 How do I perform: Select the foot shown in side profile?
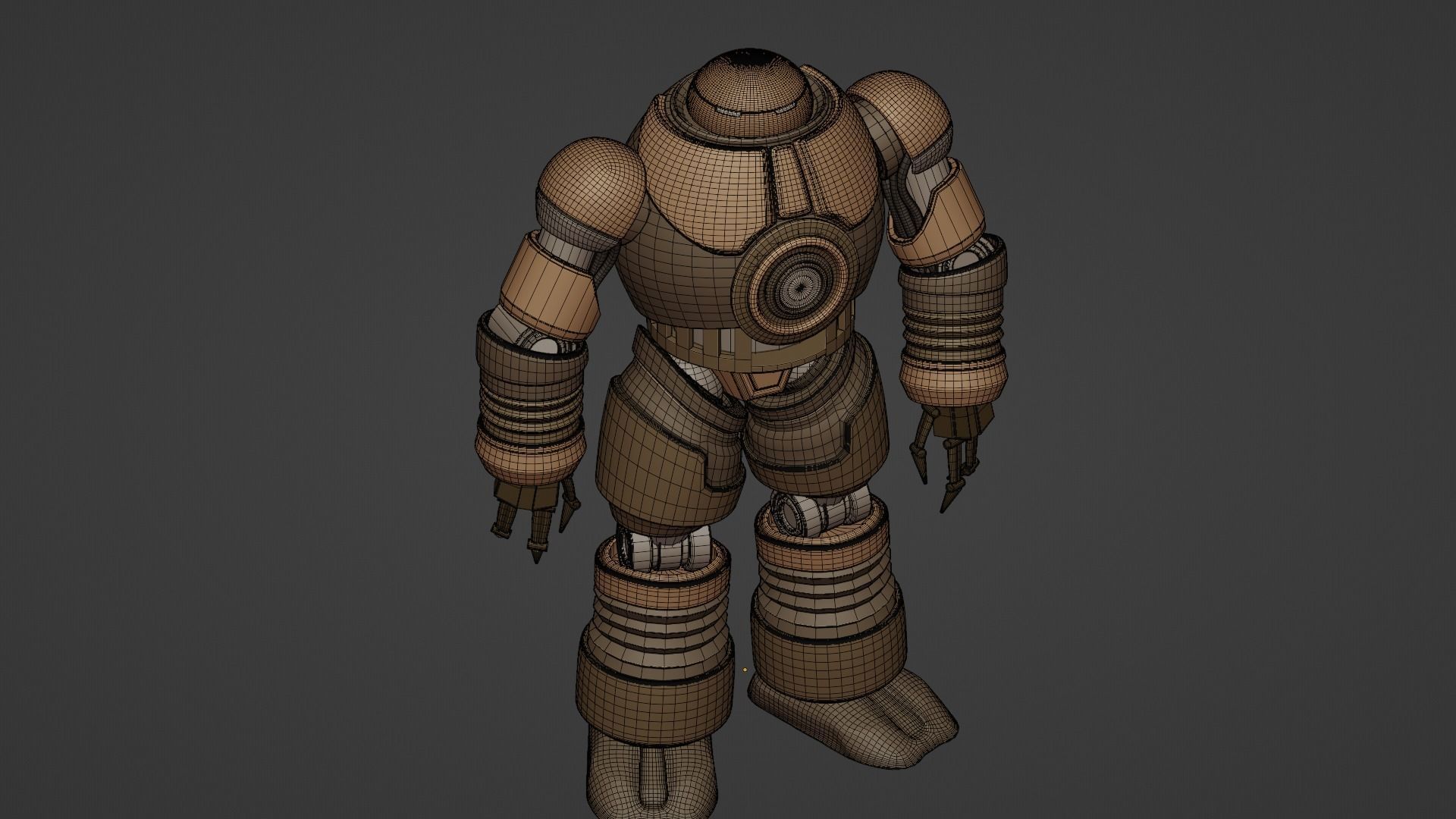pyautogui.click(x=853, y=720)
